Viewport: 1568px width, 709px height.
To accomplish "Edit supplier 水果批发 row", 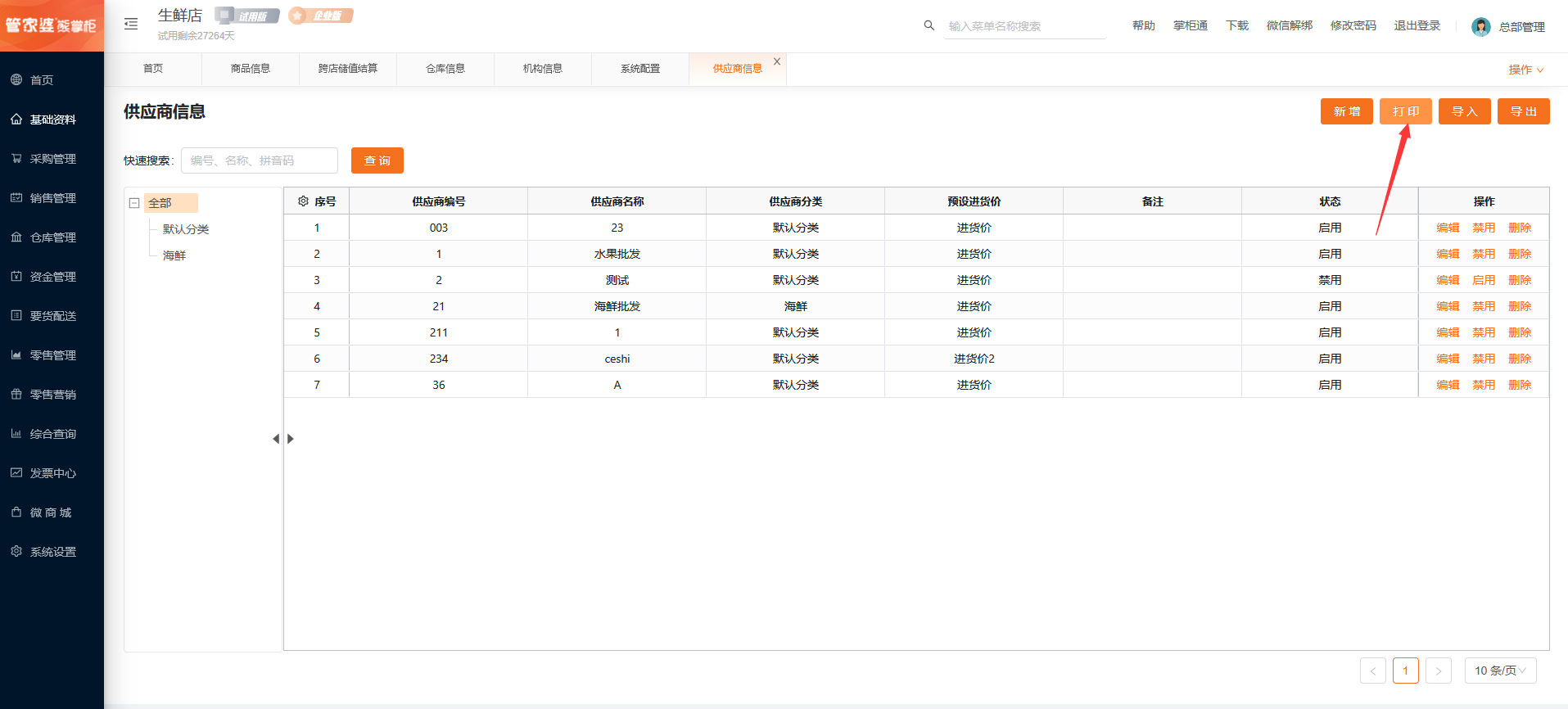I will (x=1448, y=254).
